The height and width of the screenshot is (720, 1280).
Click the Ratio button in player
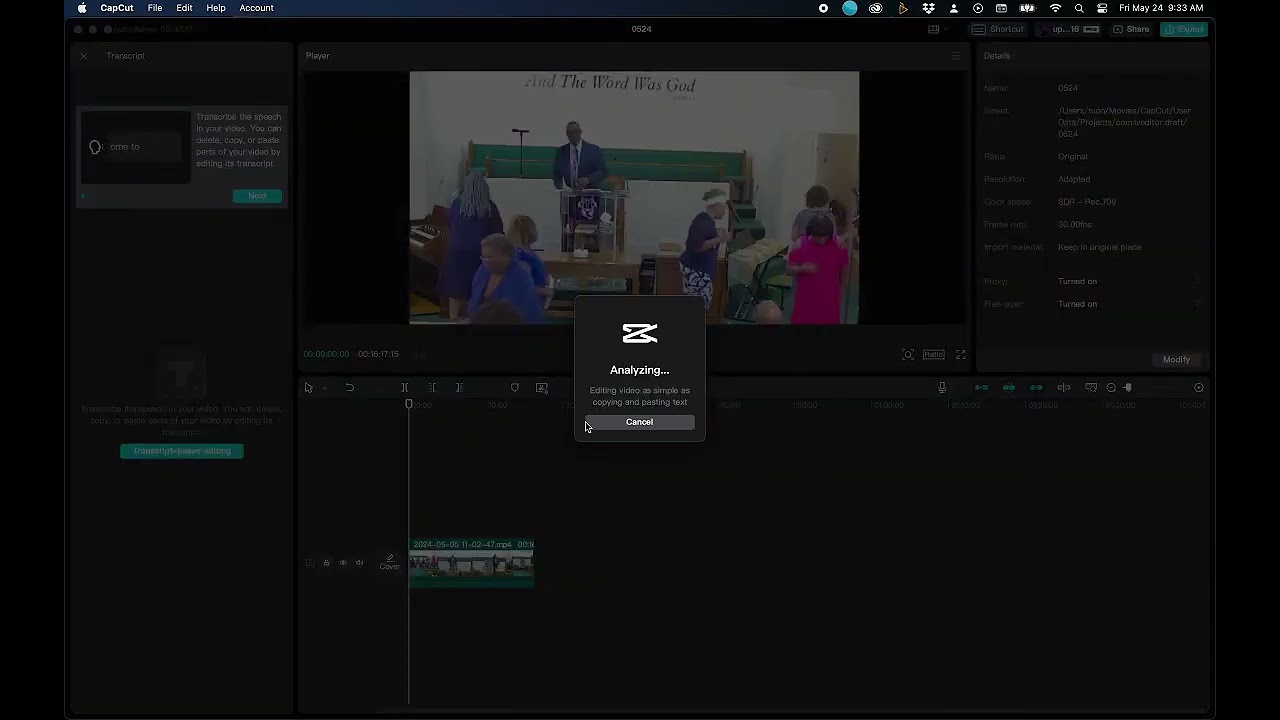point(933,355)
